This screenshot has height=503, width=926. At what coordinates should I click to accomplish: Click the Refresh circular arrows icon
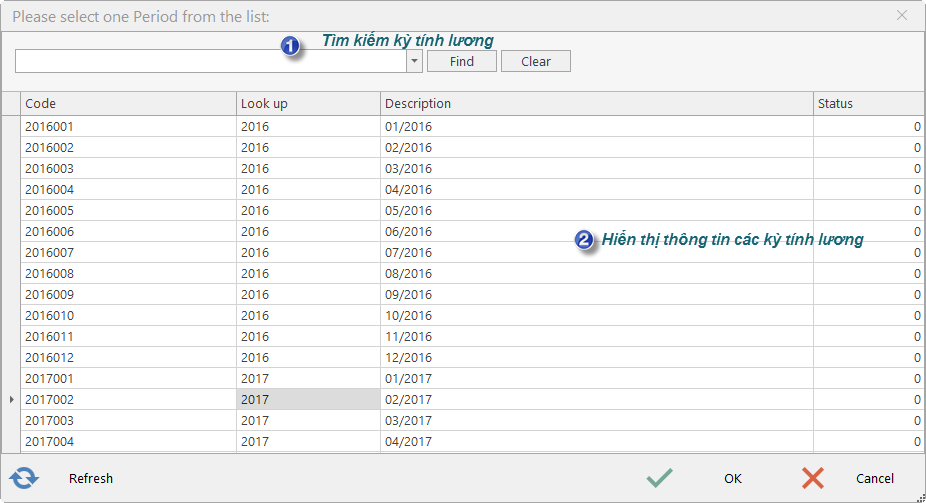pos(24,478)
